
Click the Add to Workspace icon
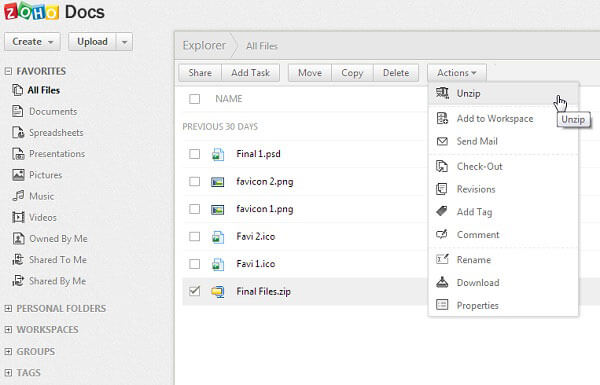click(442, 118)
